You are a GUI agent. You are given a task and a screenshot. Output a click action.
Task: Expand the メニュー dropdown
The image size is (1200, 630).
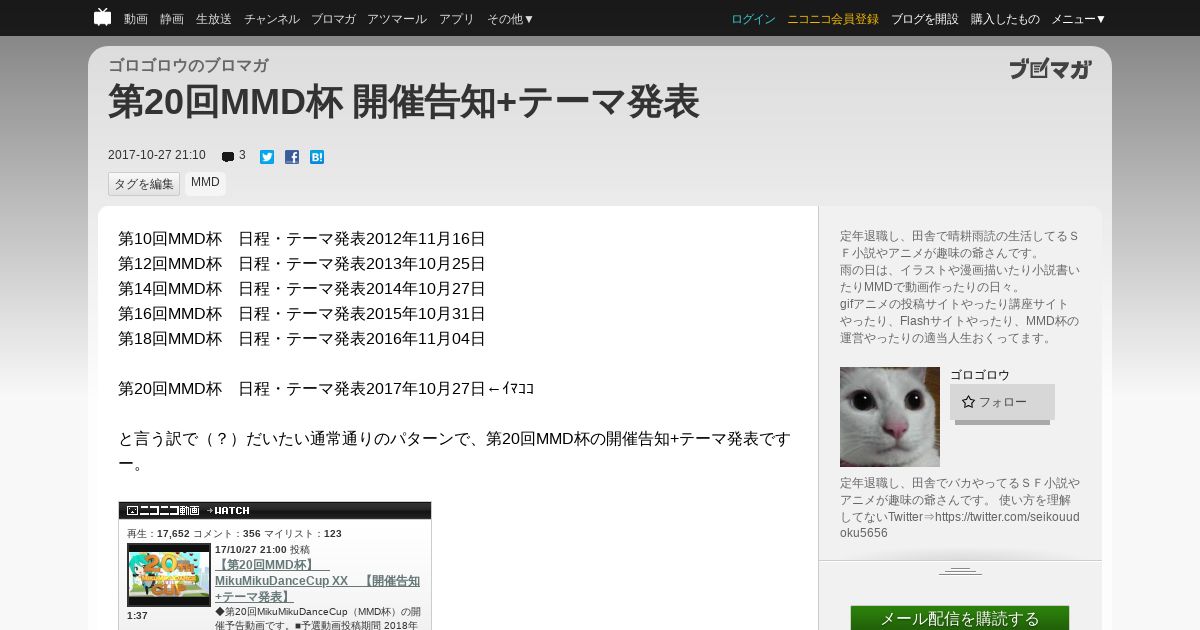(1078, 19)
